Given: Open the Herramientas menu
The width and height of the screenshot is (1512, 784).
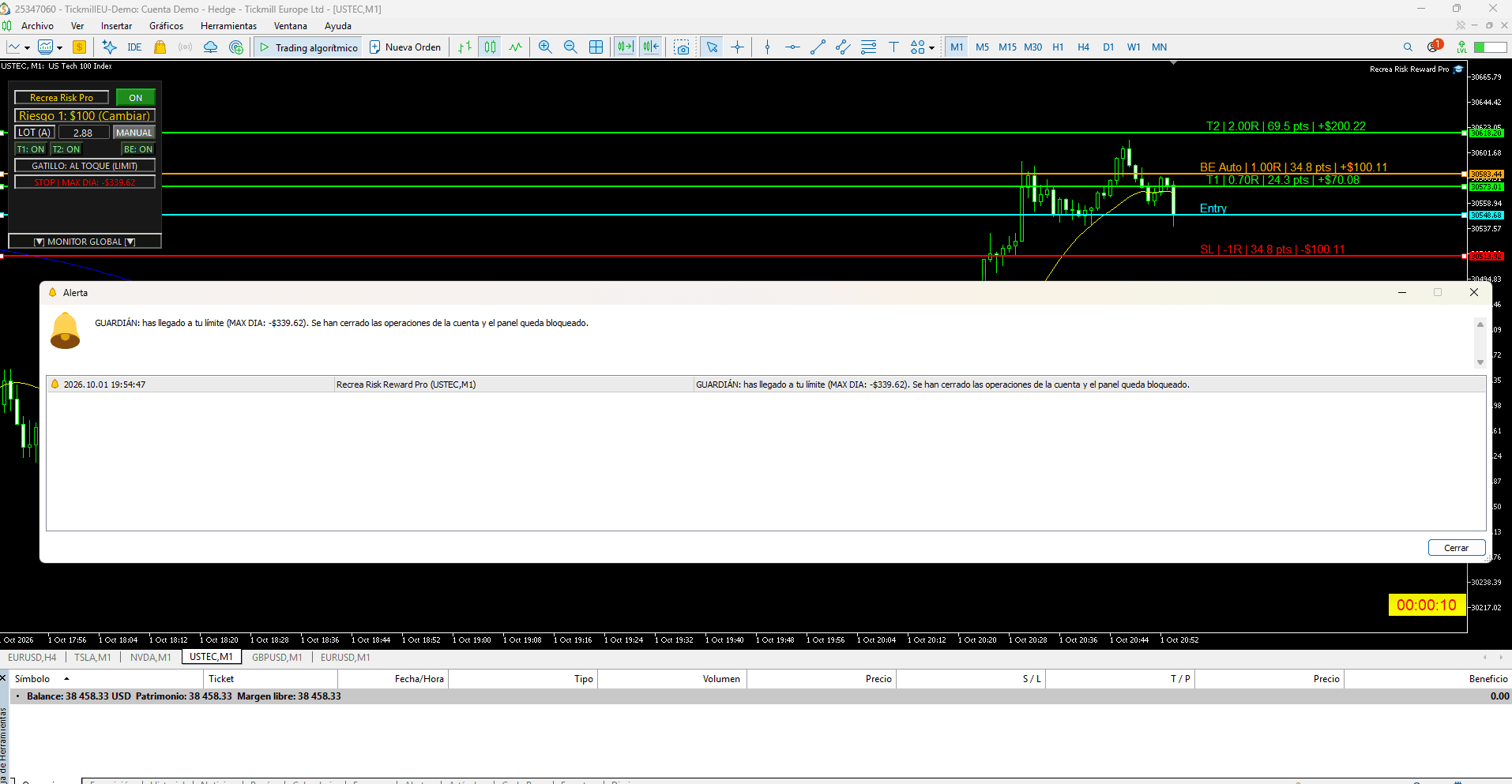Looking at the screenshot, I should (x=228, y=26).
